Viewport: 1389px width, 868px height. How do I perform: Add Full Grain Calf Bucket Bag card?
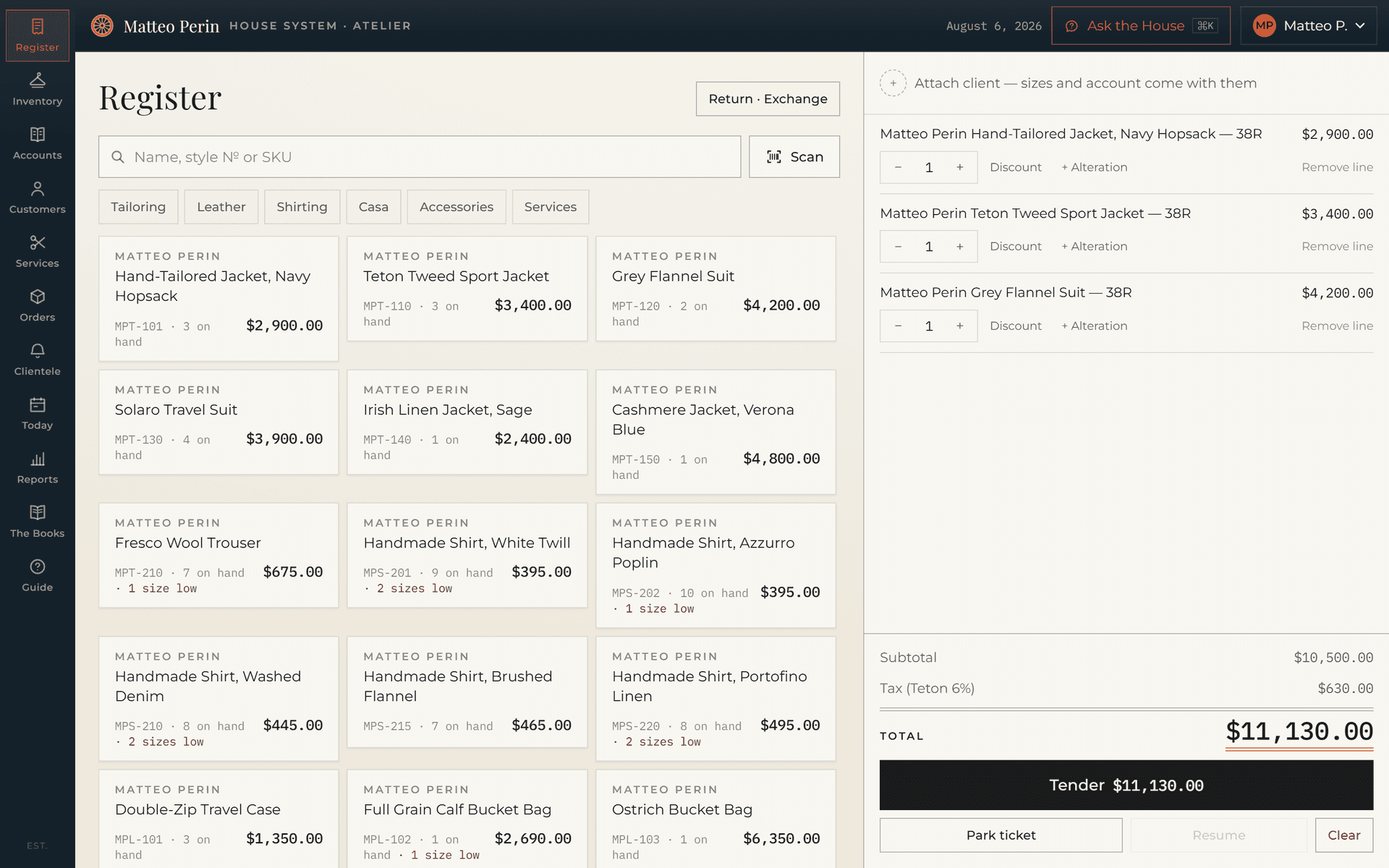[x=467, y=819]
